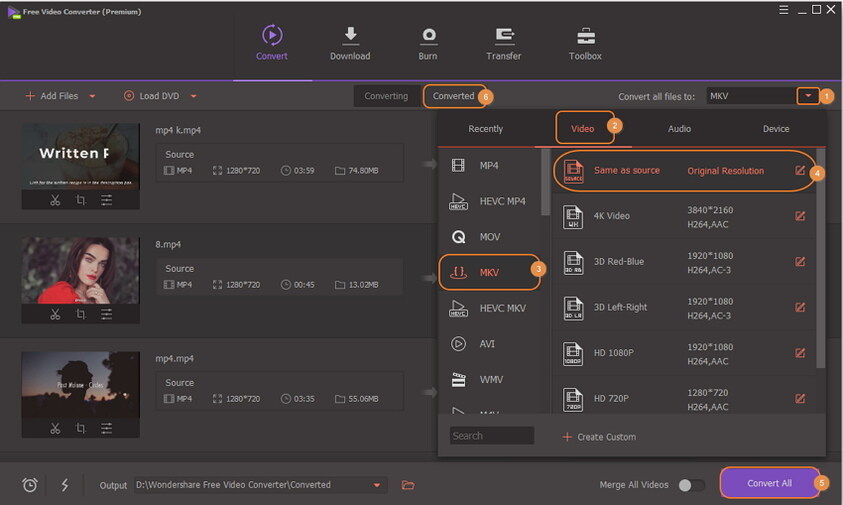Open the Toolbox section
Screen dimensions: 843x505
point(585,42)
